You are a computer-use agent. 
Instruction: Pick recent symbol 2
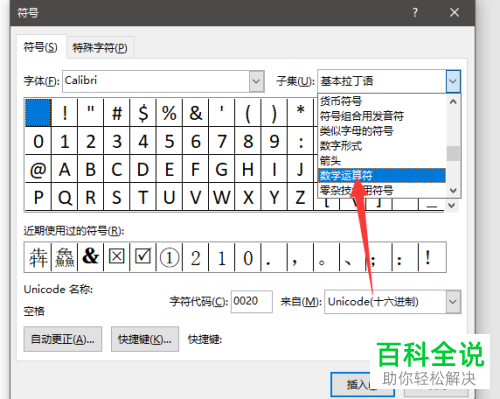coord(196,257)
